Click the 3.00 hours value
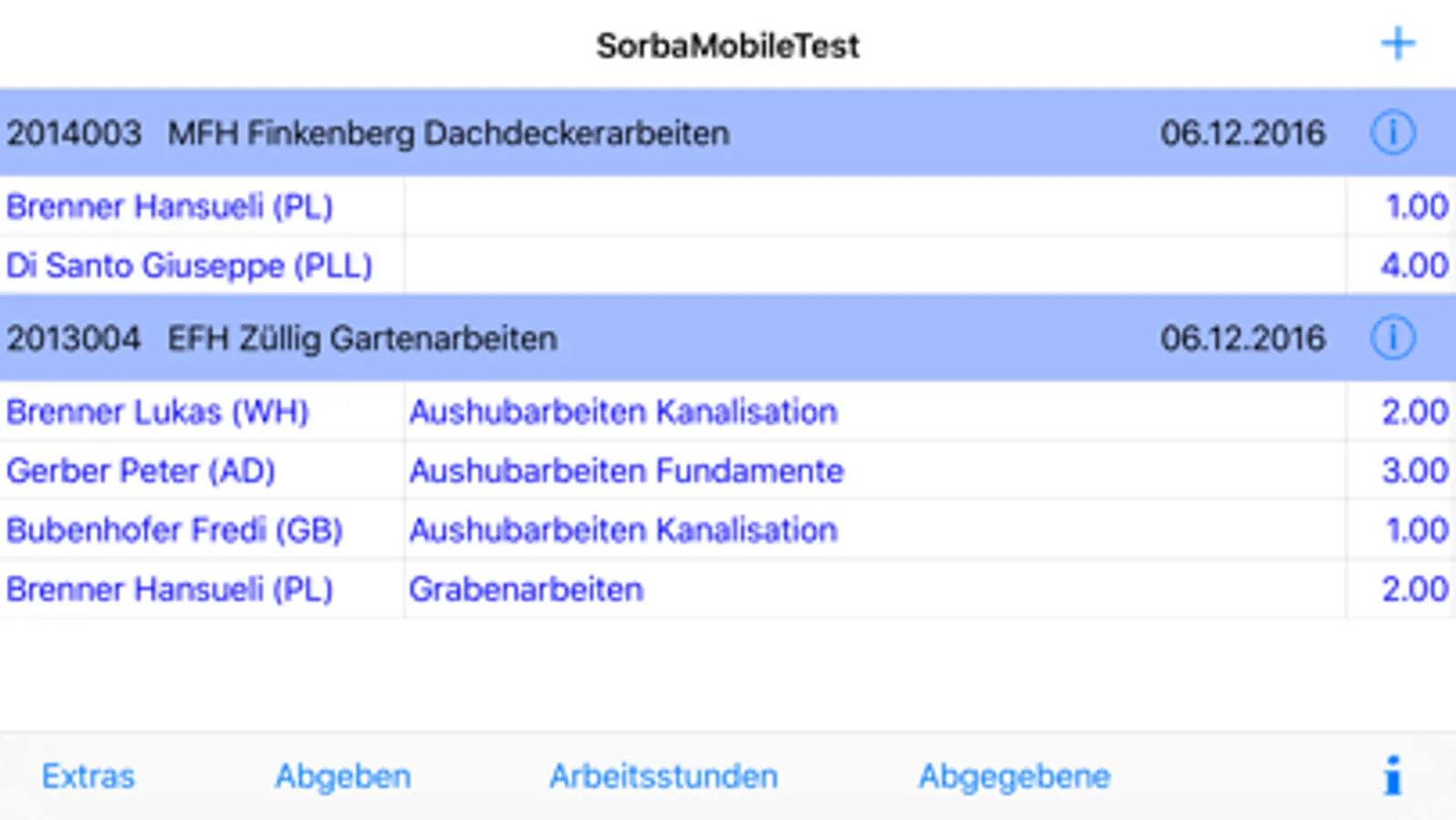 pos(1414,471)
